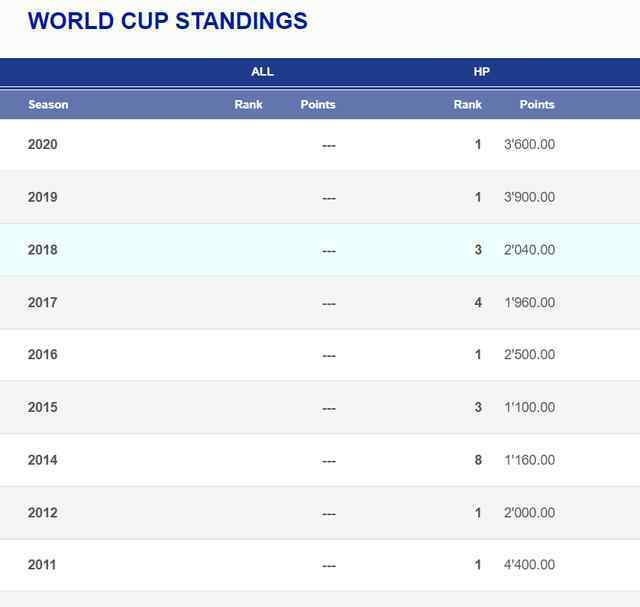Viewport: 640px width, 607px height.
Task: Click the HP column group header
Action: coord(482,72)
